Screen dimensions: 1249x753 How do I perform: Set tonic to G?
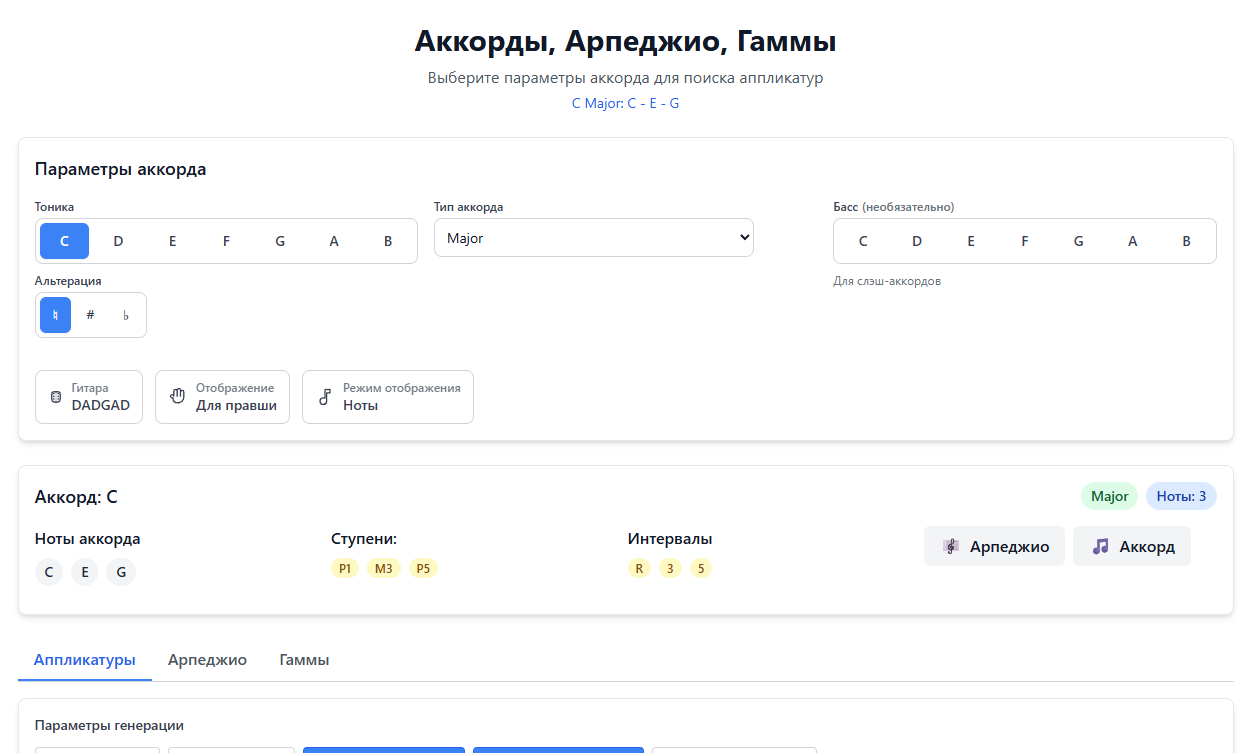[x=280, y=241]
